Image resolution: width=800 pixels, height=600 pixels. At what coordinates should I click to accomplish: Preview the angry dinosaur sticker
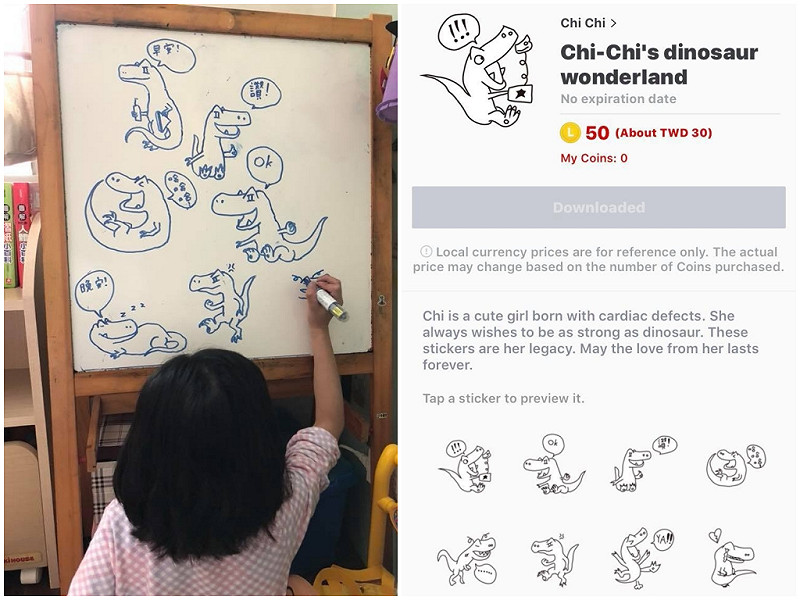[x=554, y=560]
